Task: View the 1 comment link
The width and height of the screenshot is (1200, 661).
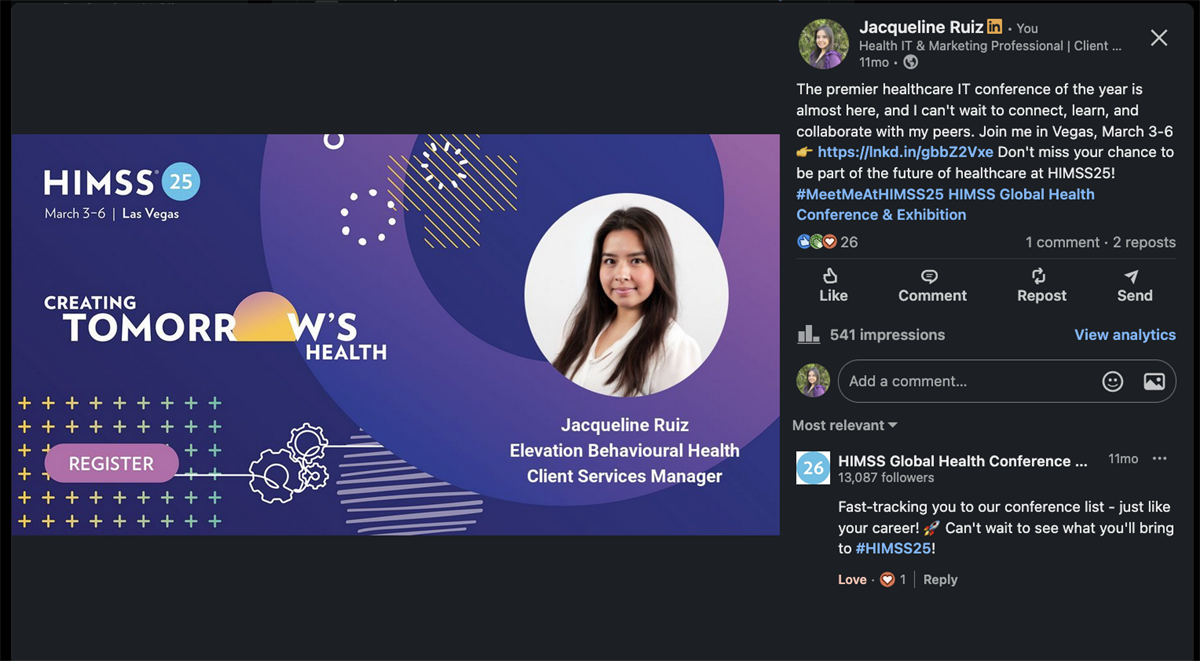Action: coord(1062,242)
